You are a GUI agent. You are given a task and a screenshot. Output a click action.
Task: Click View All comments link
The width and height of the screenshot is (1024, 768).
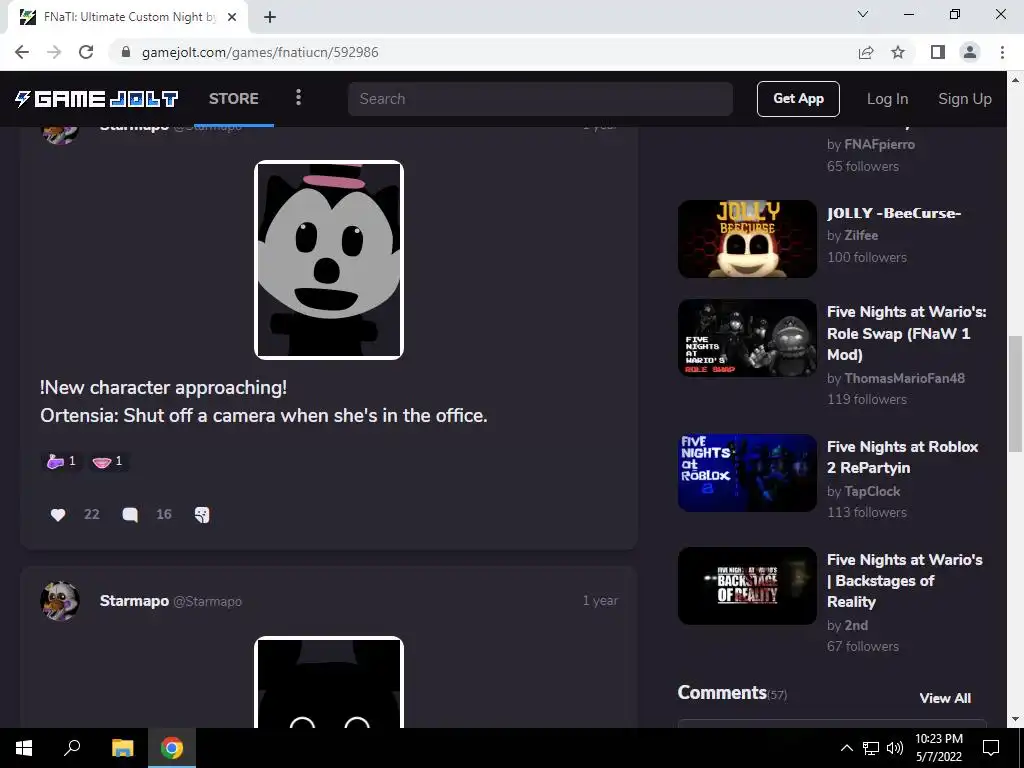point(945,698)
